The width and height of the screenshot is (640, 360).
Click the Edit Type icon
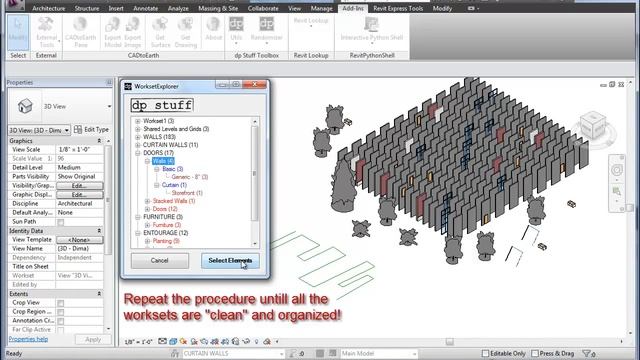pos(78,130)
